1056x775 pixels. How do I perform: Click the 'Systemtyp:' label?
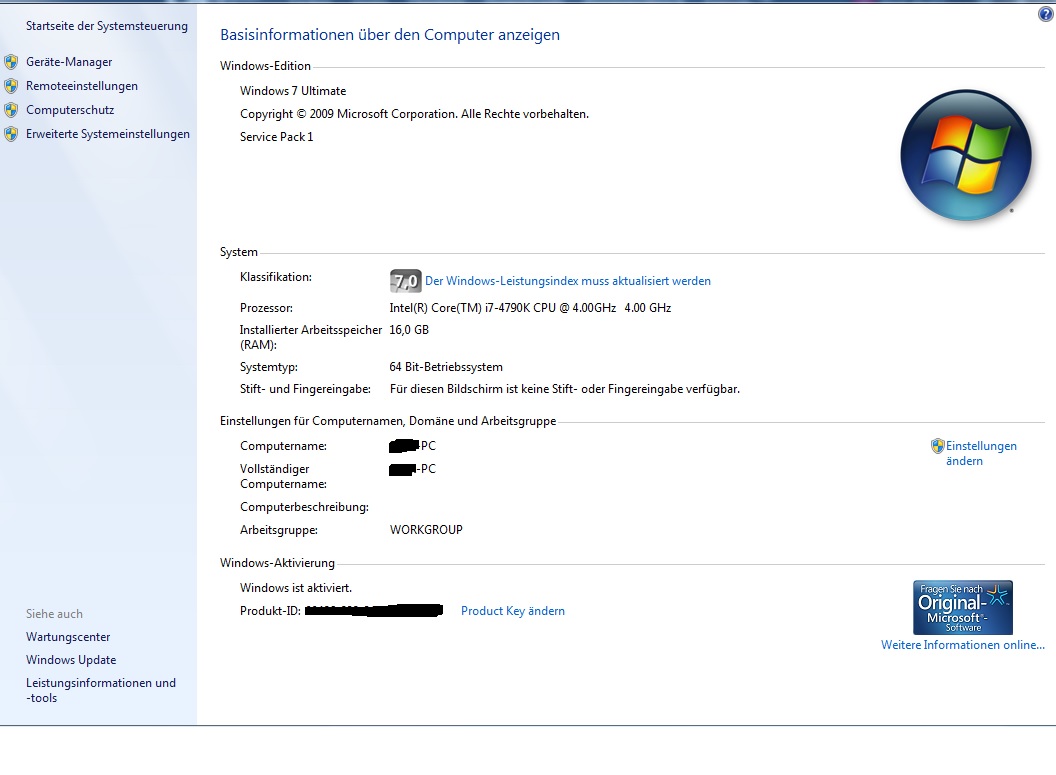tap(269, 367)
